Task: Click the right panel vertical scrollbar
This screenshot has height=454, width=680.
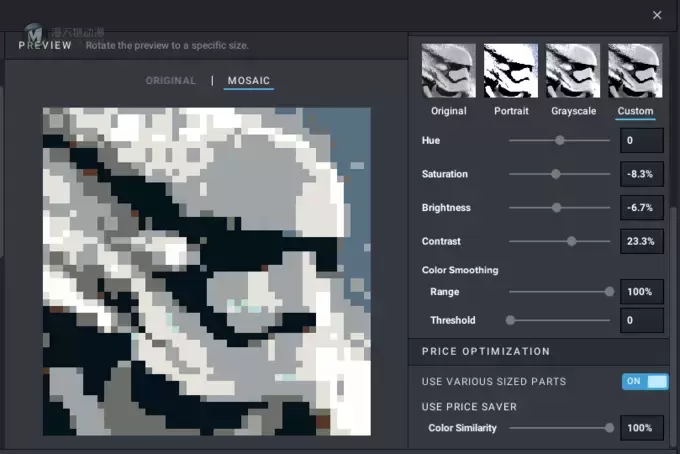Action: coord(673,325)
